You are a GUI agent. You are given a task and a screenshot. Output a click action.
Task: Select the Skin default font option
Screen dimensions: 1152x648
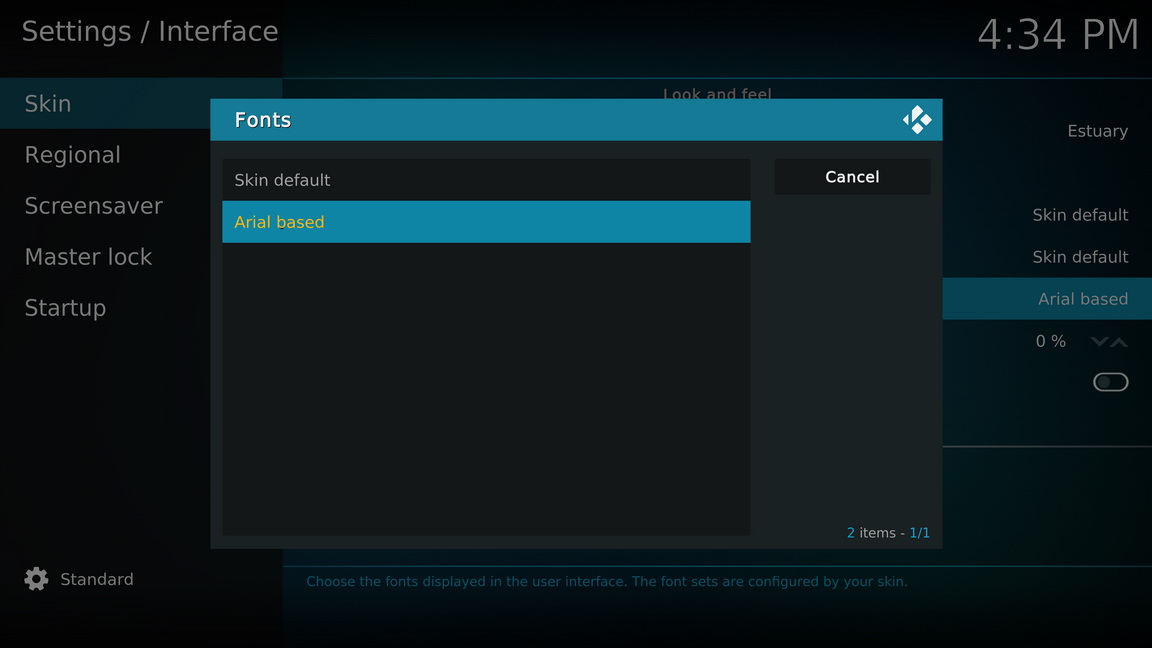point(486,180)
